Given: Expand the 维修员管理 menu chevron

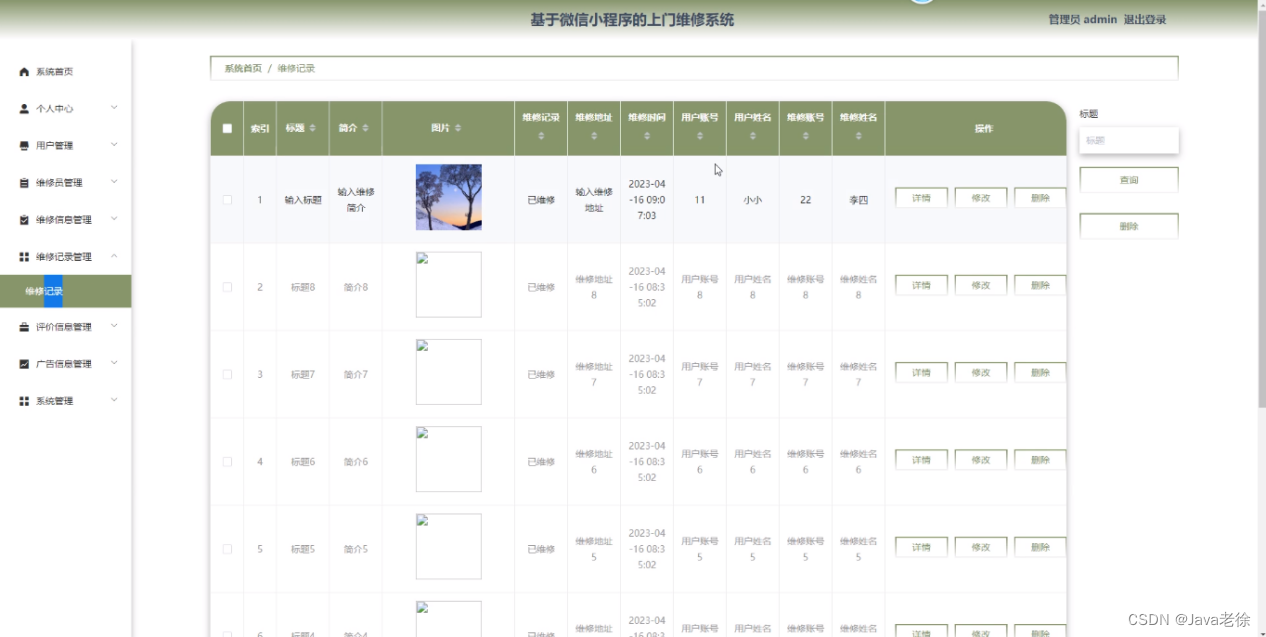Looking at the screenshot, I should (114, 182).
